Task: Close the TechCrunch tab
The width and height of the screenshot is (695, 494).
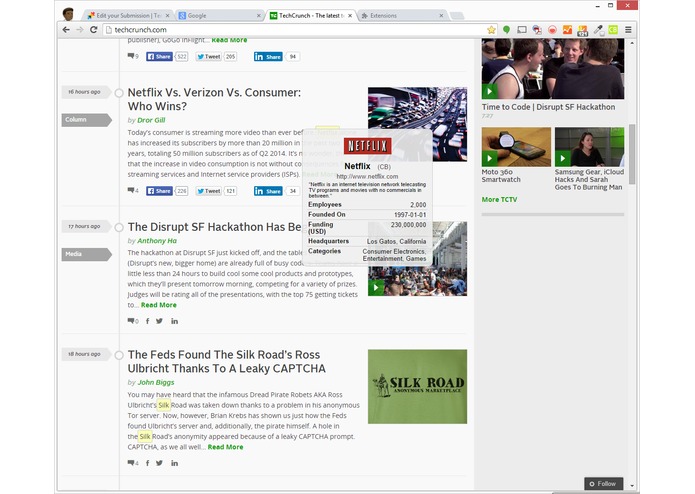Action: [x=350, y=16]
